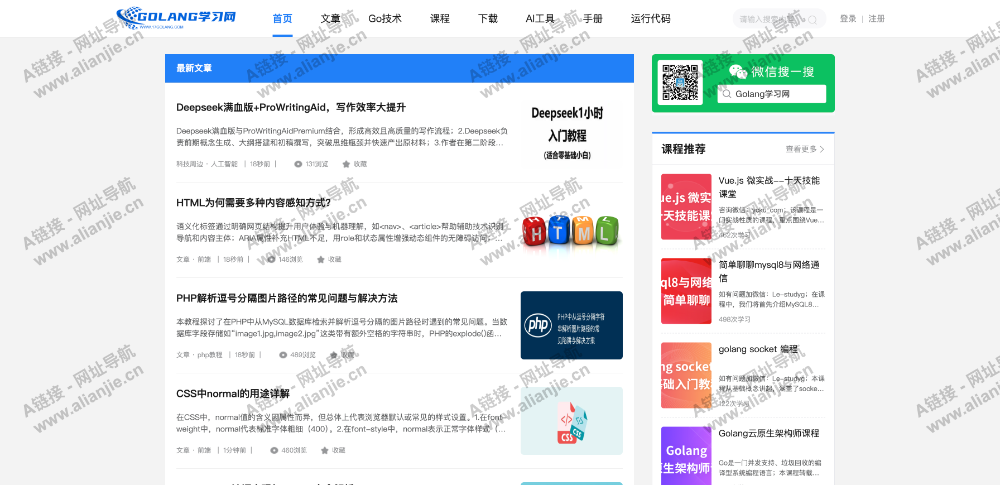
Task: Click the star 收藏 icon on CSS article
Action: 325,450
